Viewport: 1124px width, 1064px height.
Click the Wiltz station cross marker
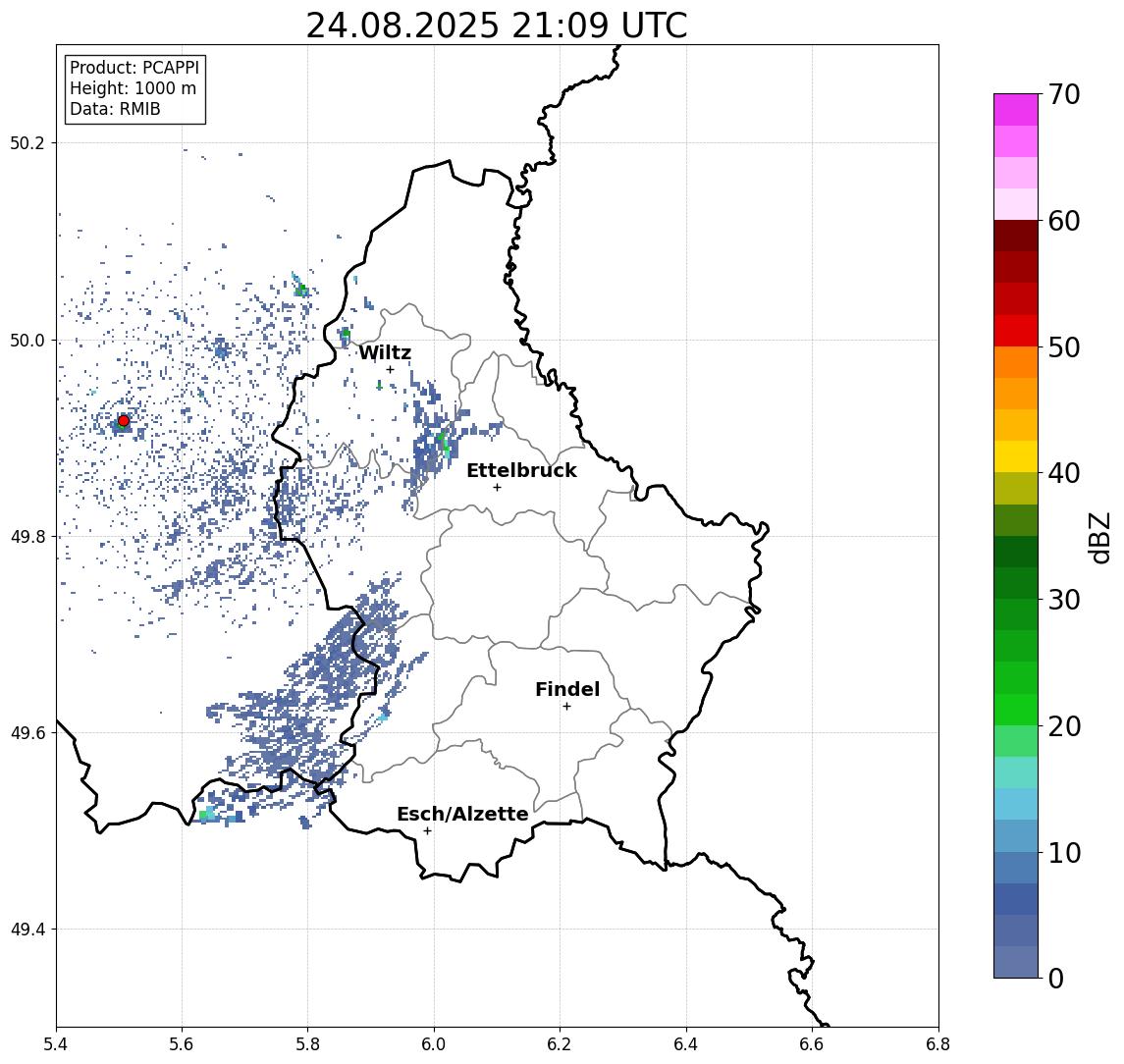390,369
